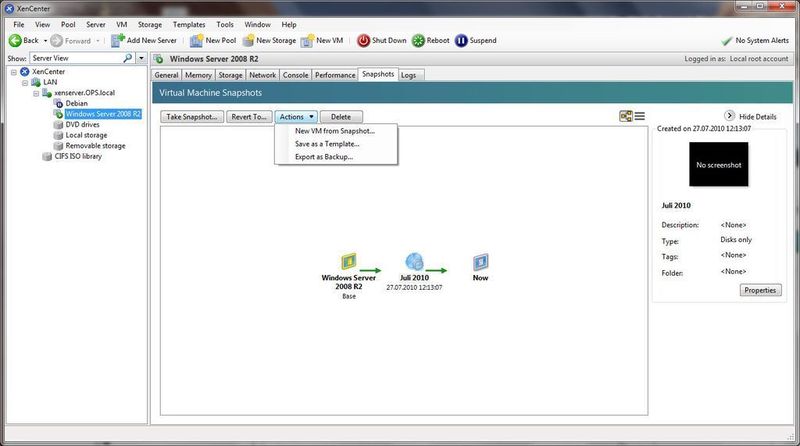Screen dimensions: 800x446
Task: Click the New VM toolbar icon
Action: 307,40
